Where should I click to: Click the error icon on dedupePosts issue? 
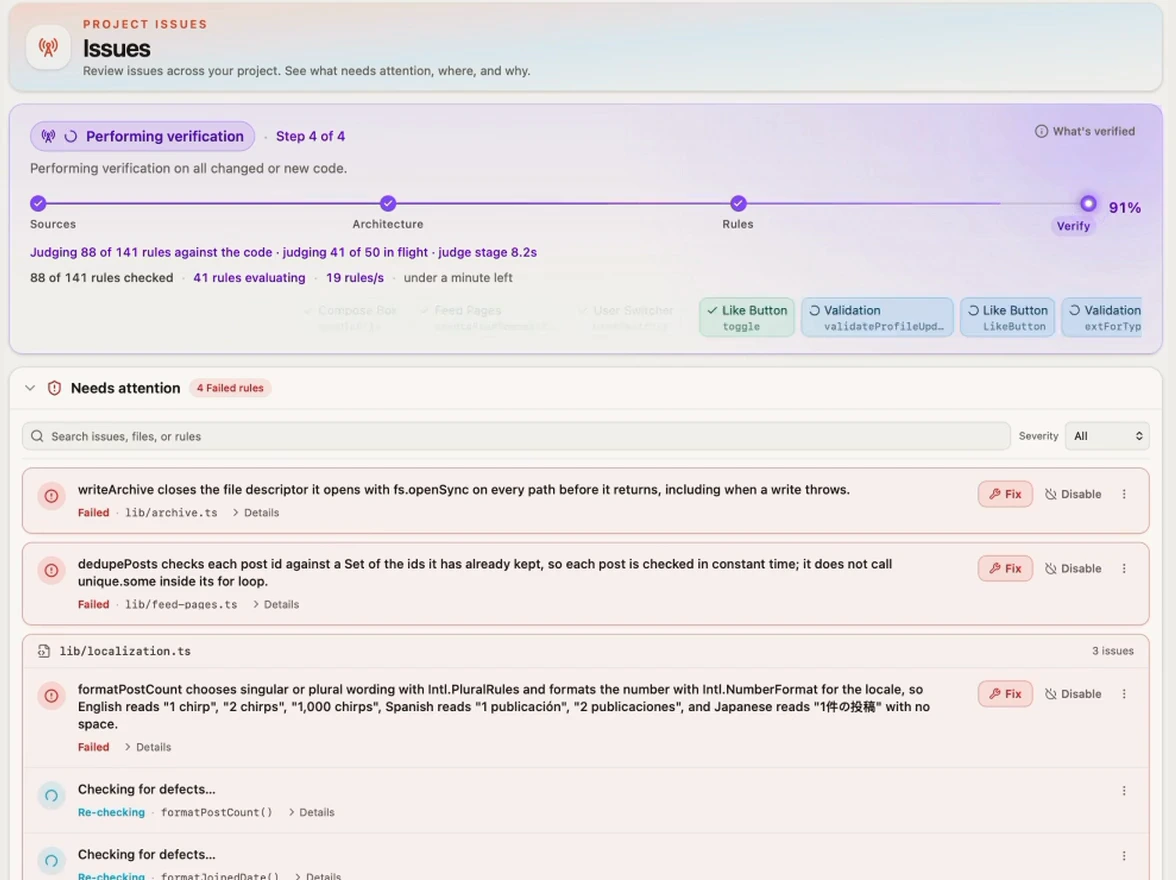click(51, 570)
